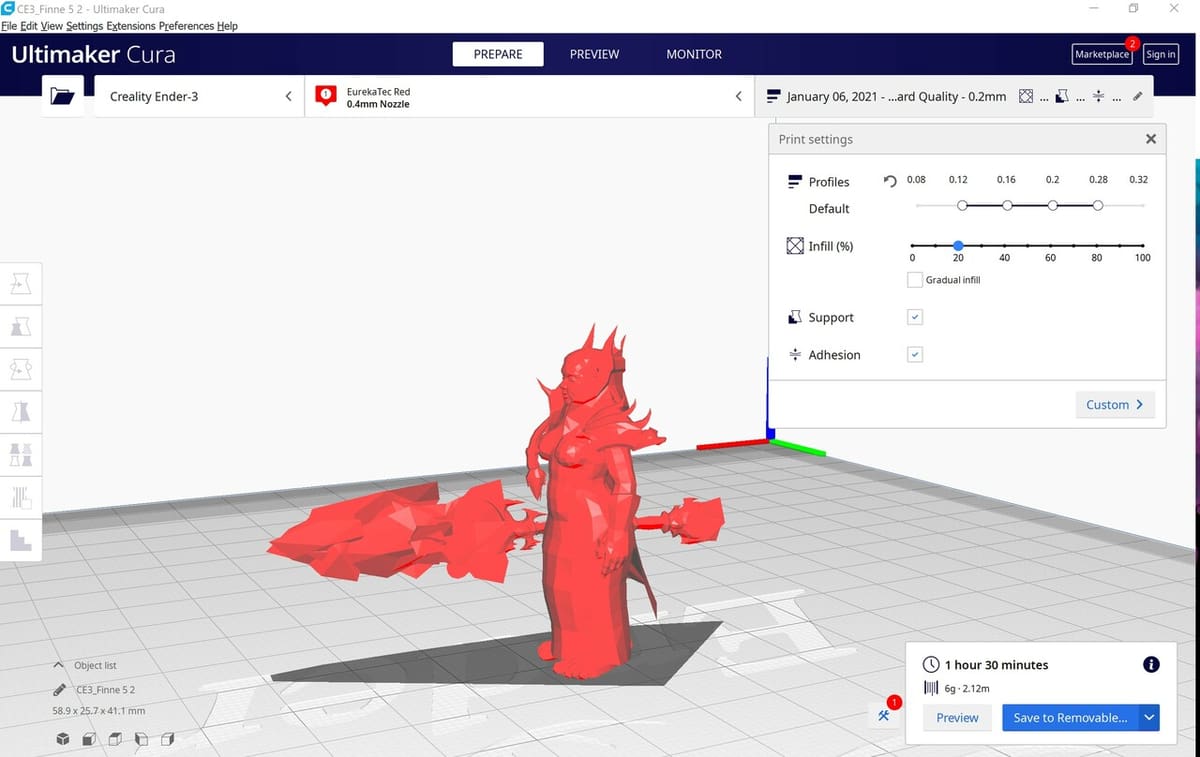Open the Help menu
The width and height of the screenshot is (1200, 757).
227,26
